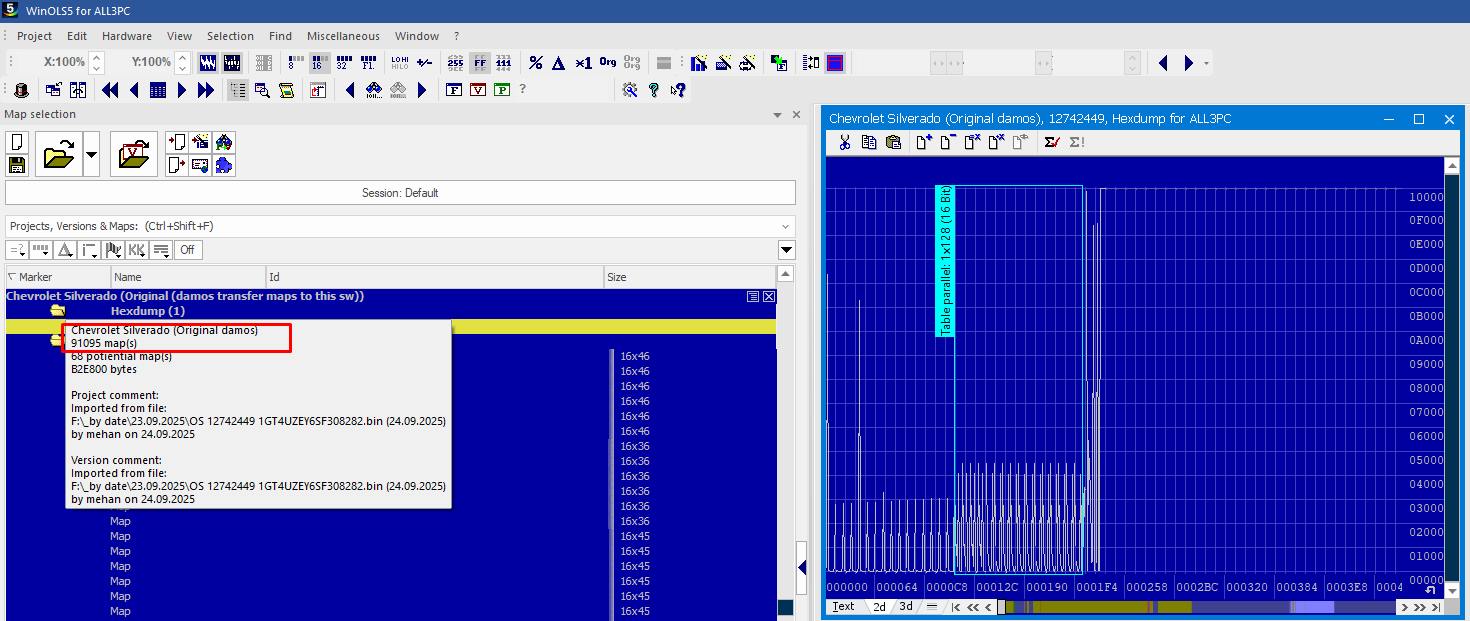The width and height of the screenshot is (1470, 621).
Task: Open the Miscellaneous menu
Action: (343, 36)
